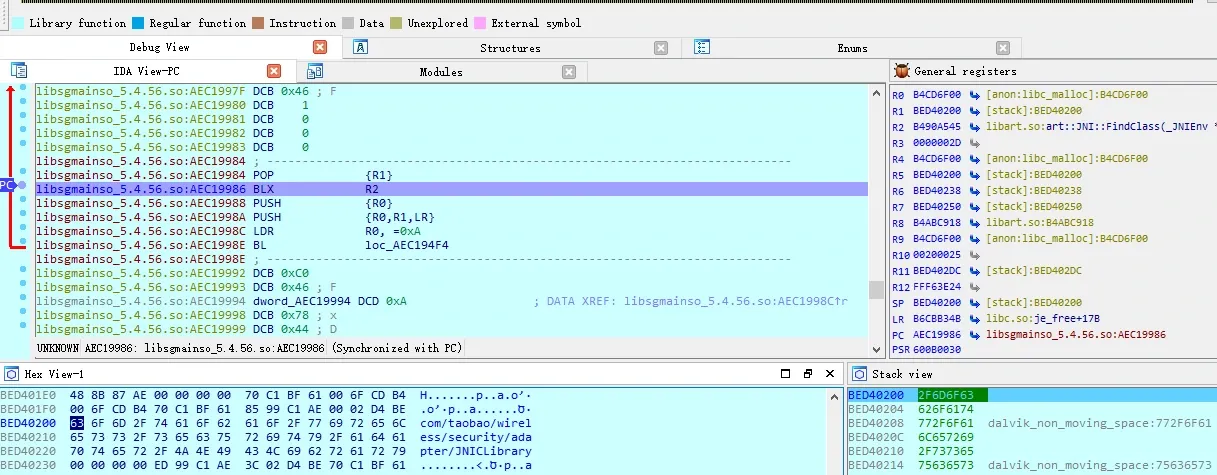1217x475 pixels.
Task: Click the Modules tab icon
Action: [315, 71]
